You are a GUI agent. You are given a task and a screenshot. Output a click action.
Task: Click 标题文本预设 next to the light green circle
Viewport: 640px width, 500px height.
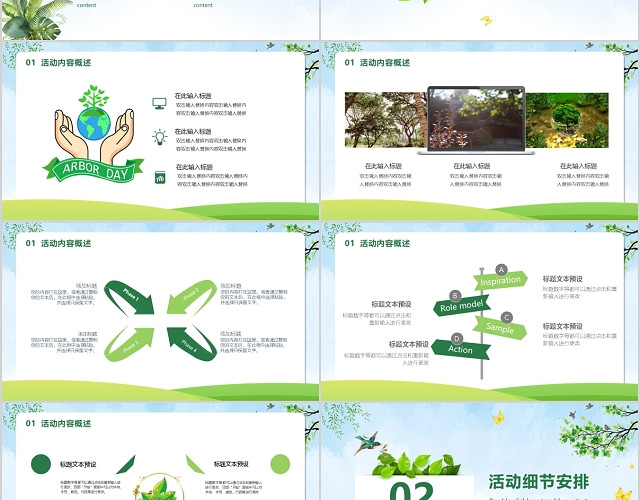[231, 464]
